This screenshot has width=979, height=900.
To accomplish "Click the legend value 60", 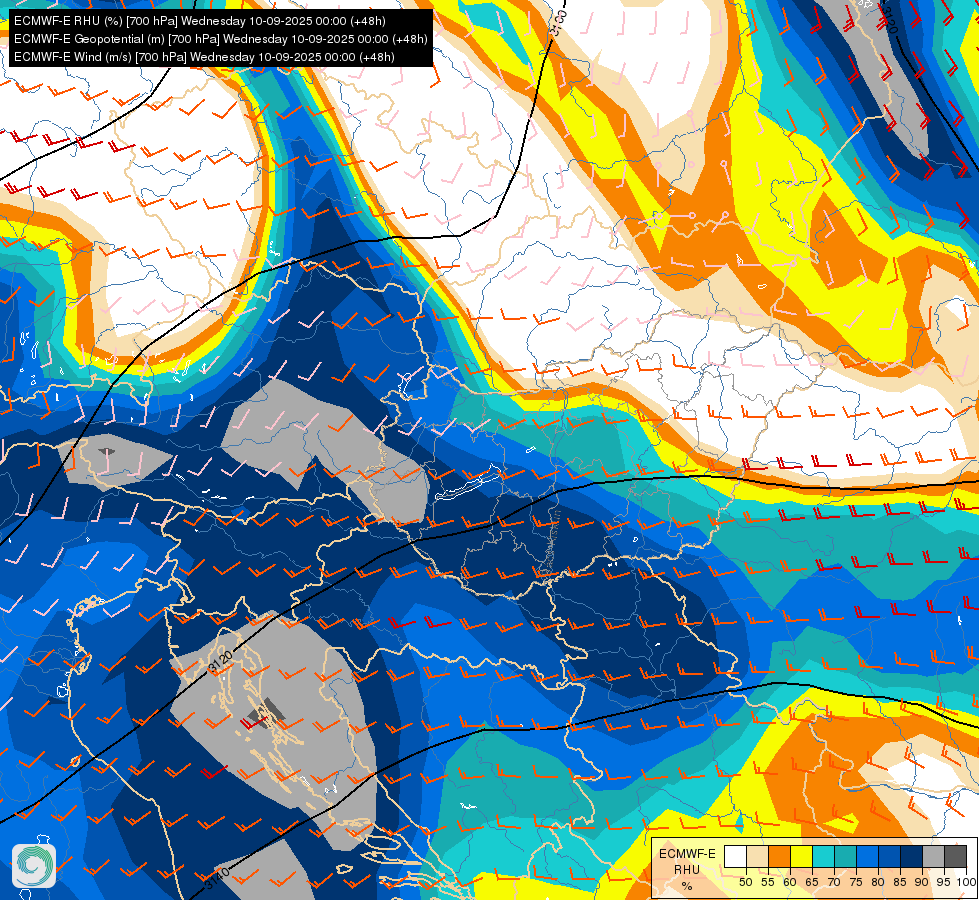I will (x=790, y=882).
